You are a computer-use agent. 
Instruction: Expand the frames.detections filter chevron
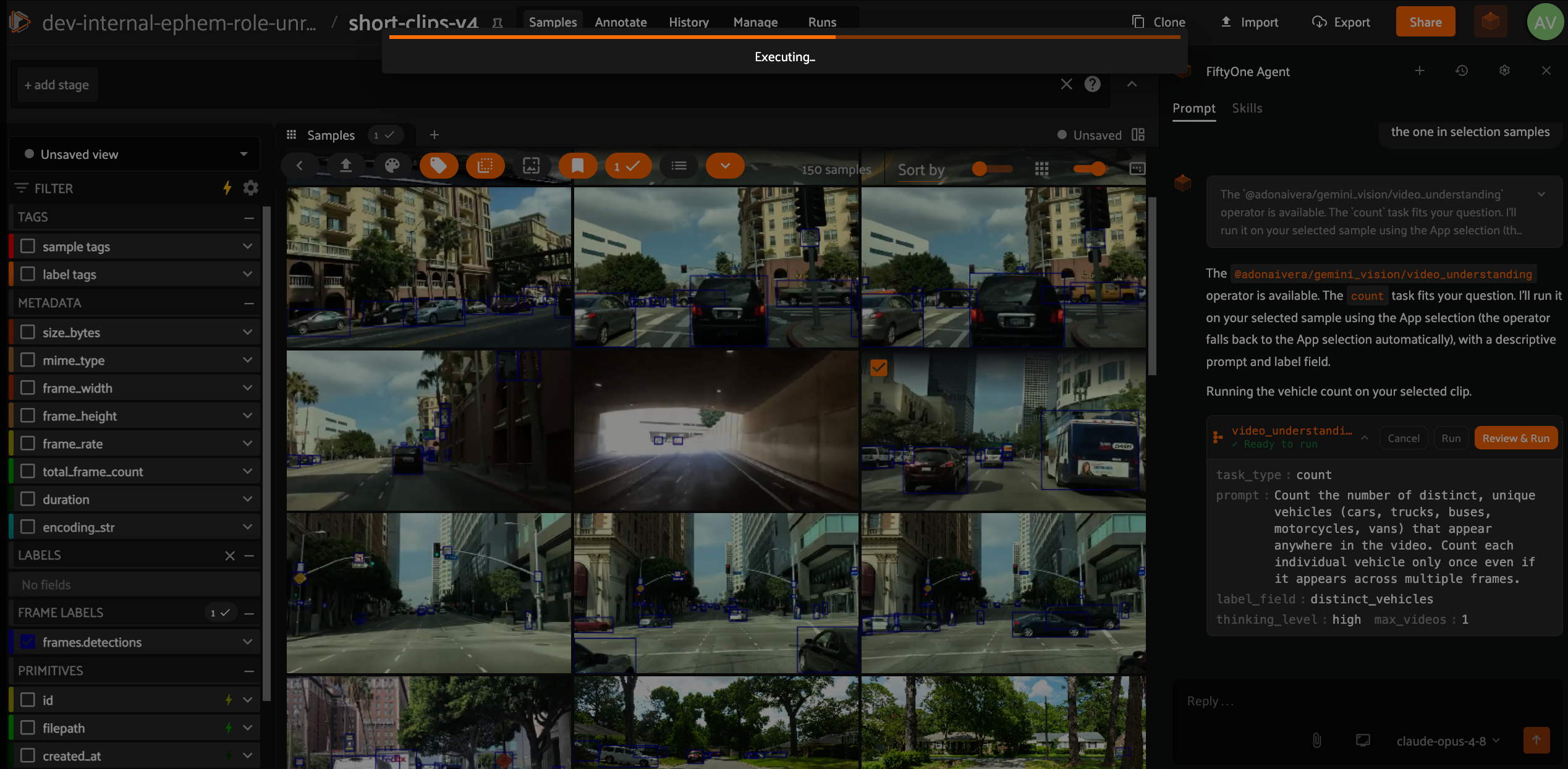click(248, 642)
